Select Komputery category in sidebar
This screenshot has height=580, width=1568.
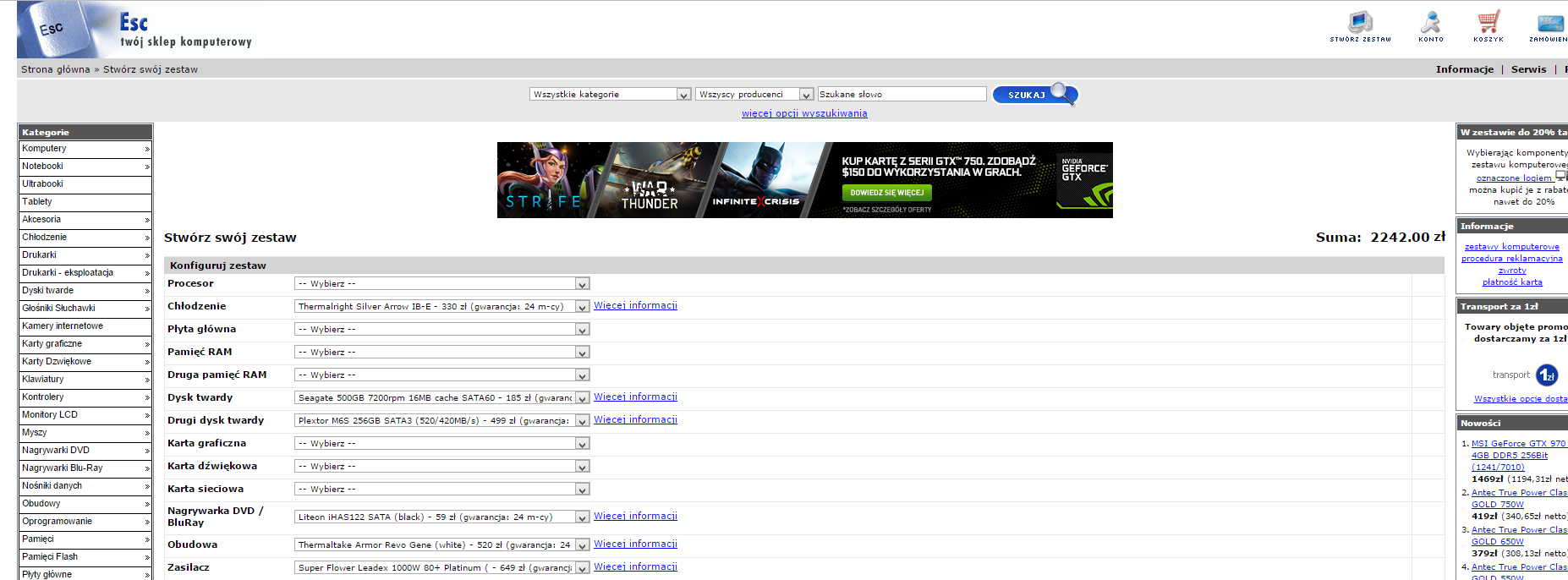[x=85, y=149]
